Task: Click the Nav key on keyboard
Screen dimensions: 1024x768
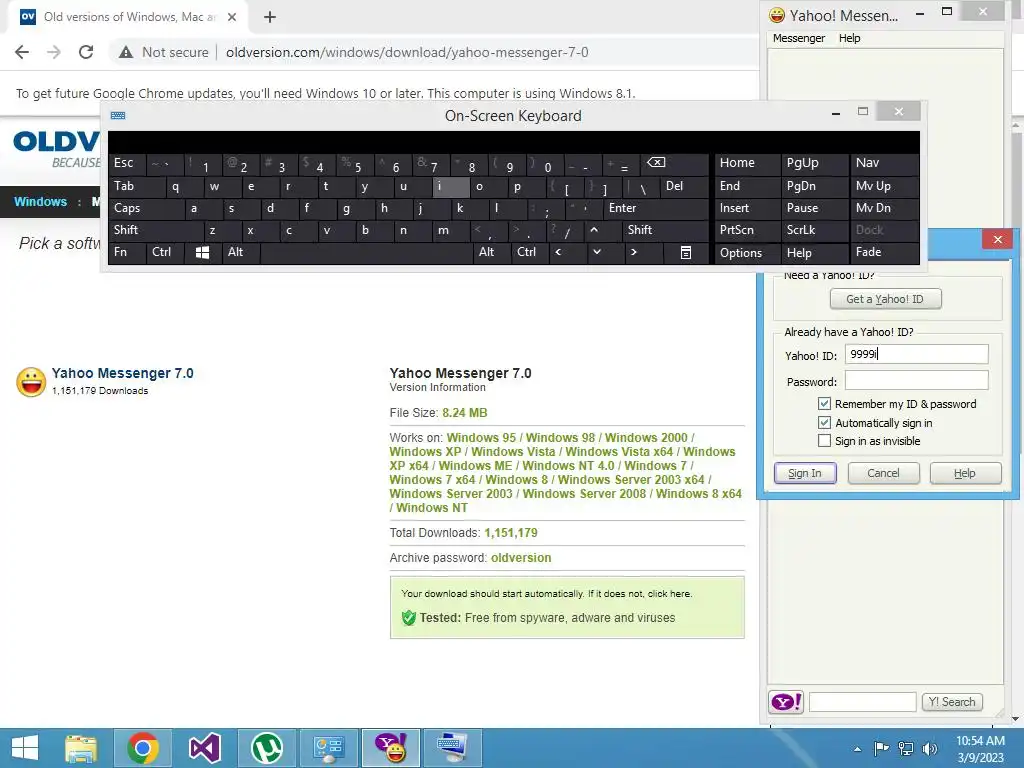Action: point(883,163)
